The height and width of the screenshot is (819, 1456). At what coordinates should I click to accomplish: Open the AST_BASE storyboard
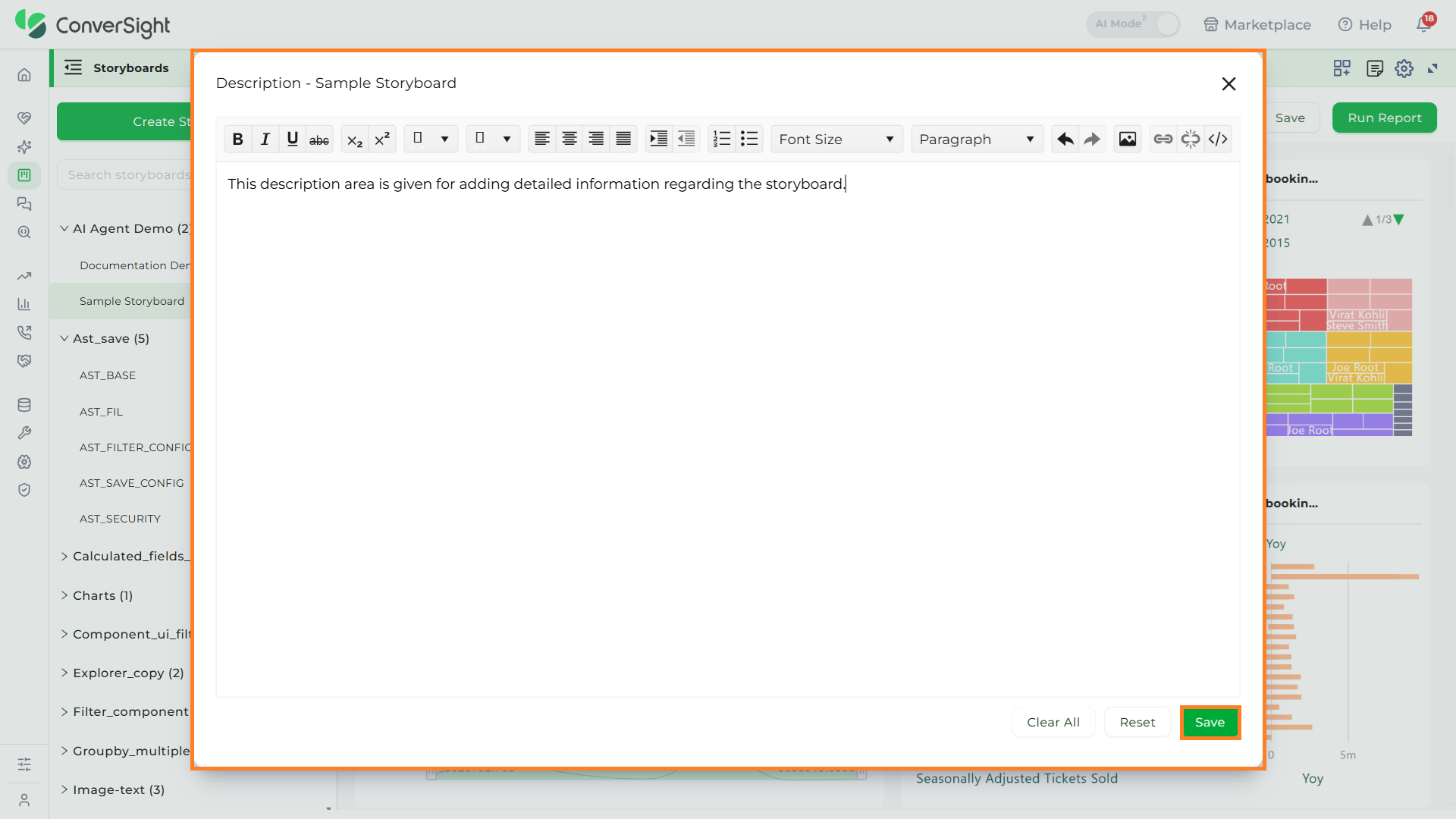point(108,375)
